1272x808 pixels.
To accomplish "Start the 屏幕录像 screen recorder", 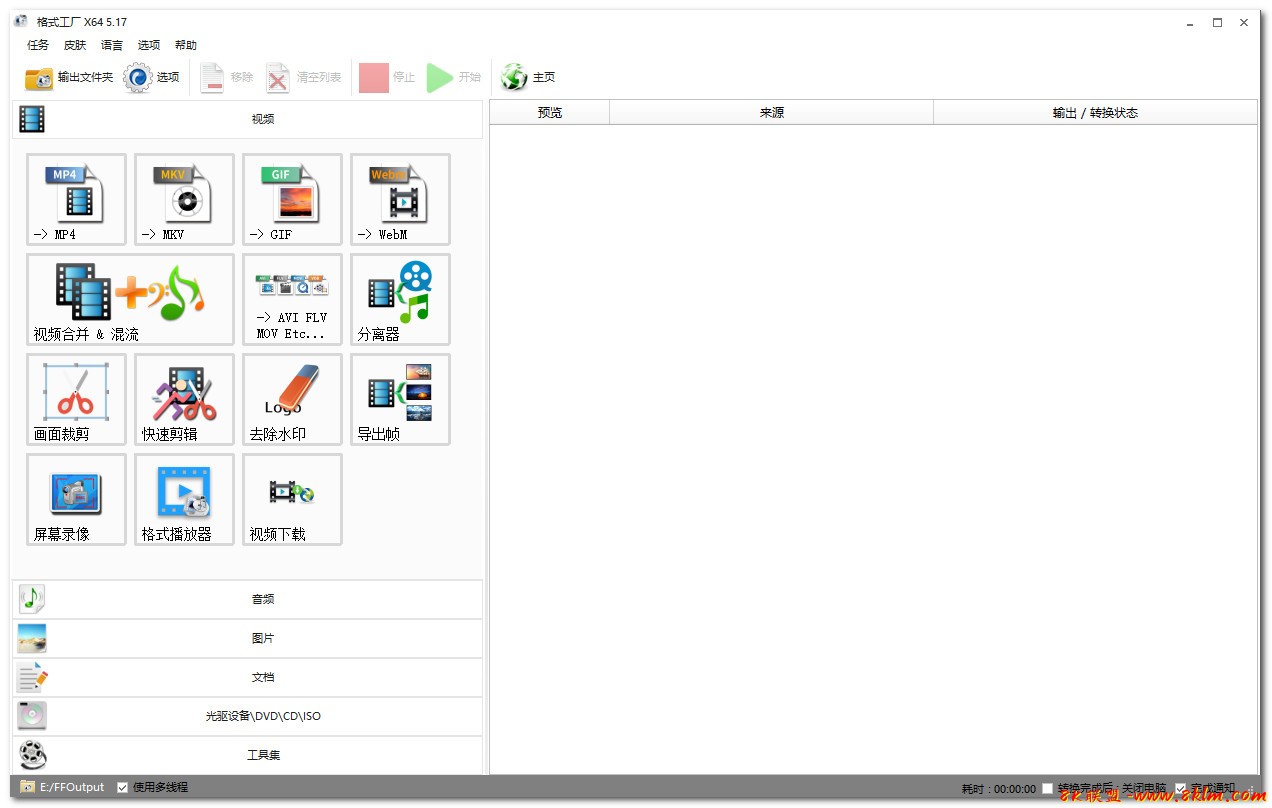I will [76, 499].
